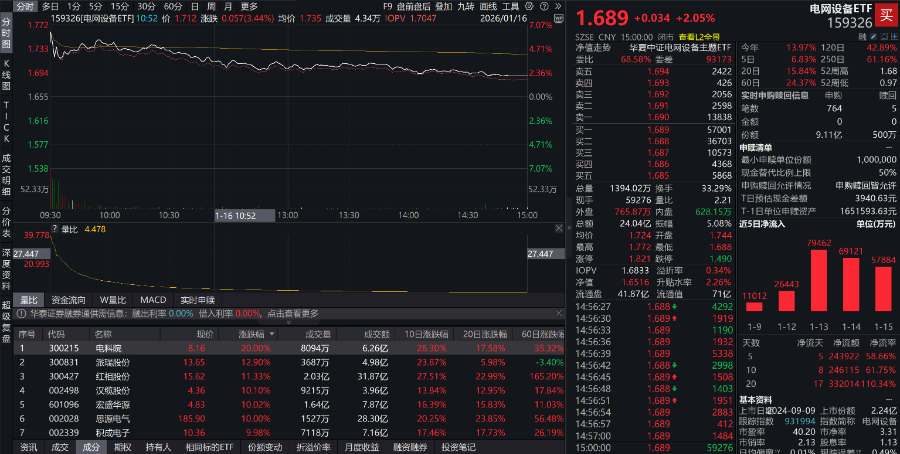The width and height of the screenshot is (900, 454).
Task: Open the 折溢价率 bottom tab
Action: pyautogui.click(x=313, y=447)
